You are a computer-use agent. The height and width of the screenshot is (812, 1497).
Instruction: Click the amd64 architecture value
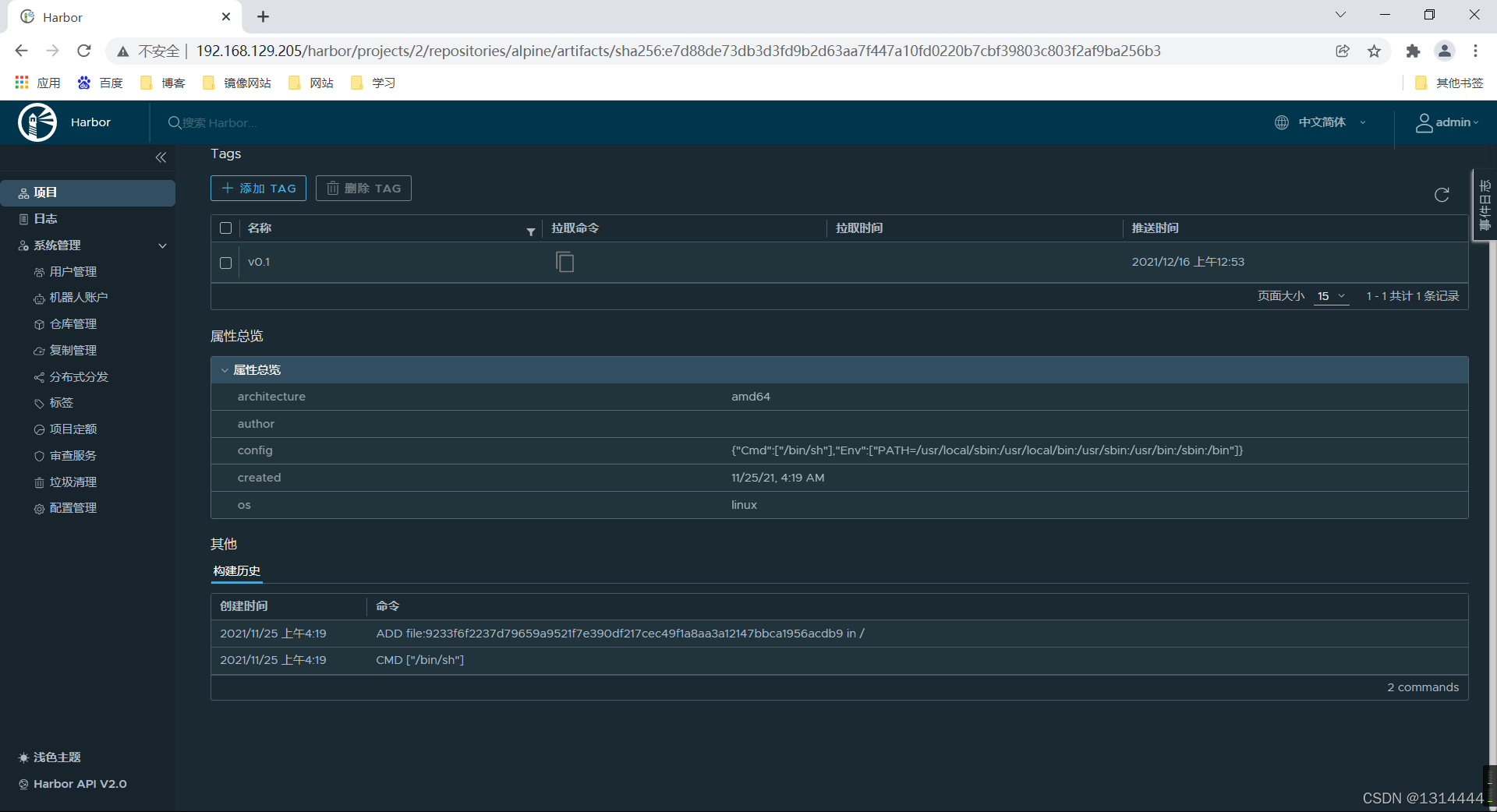[751, 397]
